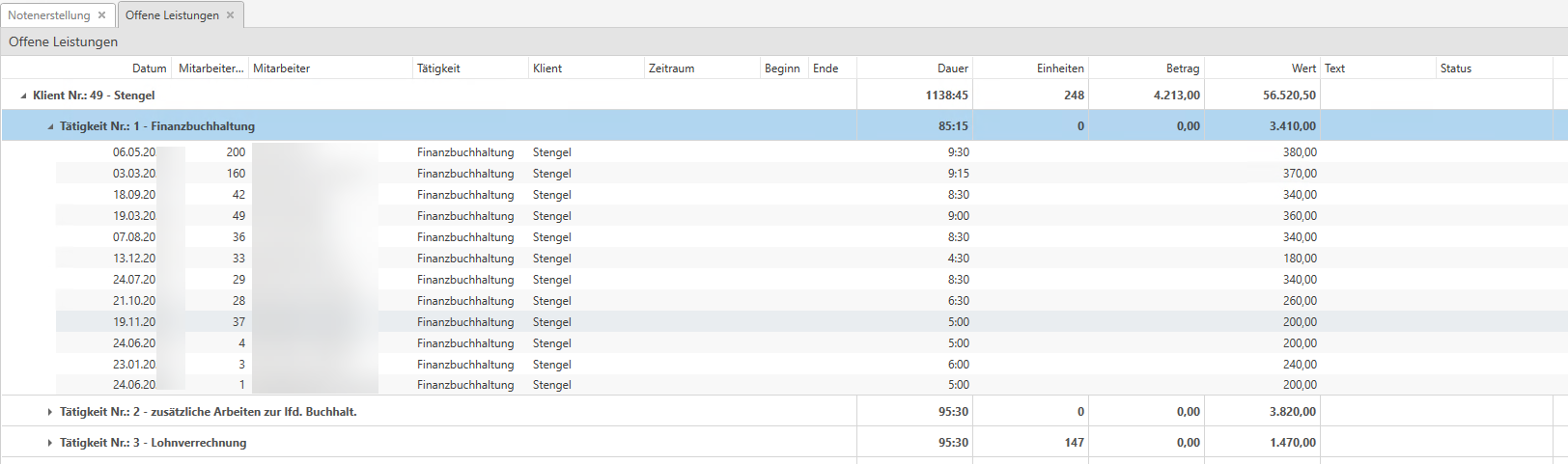Close the Notenerstellung tab

[x=101, y=15]
